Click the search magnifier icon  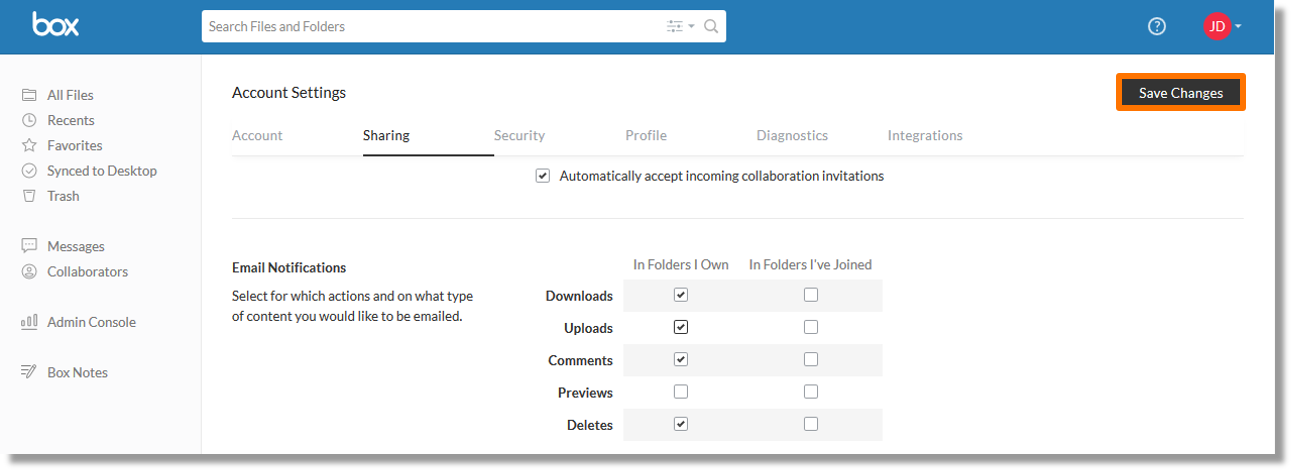click(x=711, y=27)
